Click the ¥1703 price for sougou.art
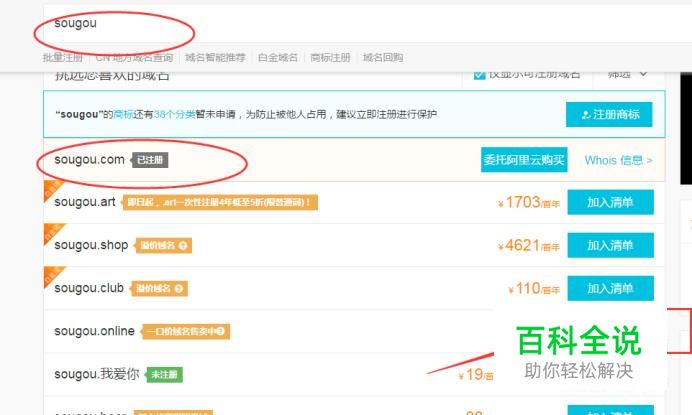This screenshot has width=692, height=415. (x=529, y=203)
